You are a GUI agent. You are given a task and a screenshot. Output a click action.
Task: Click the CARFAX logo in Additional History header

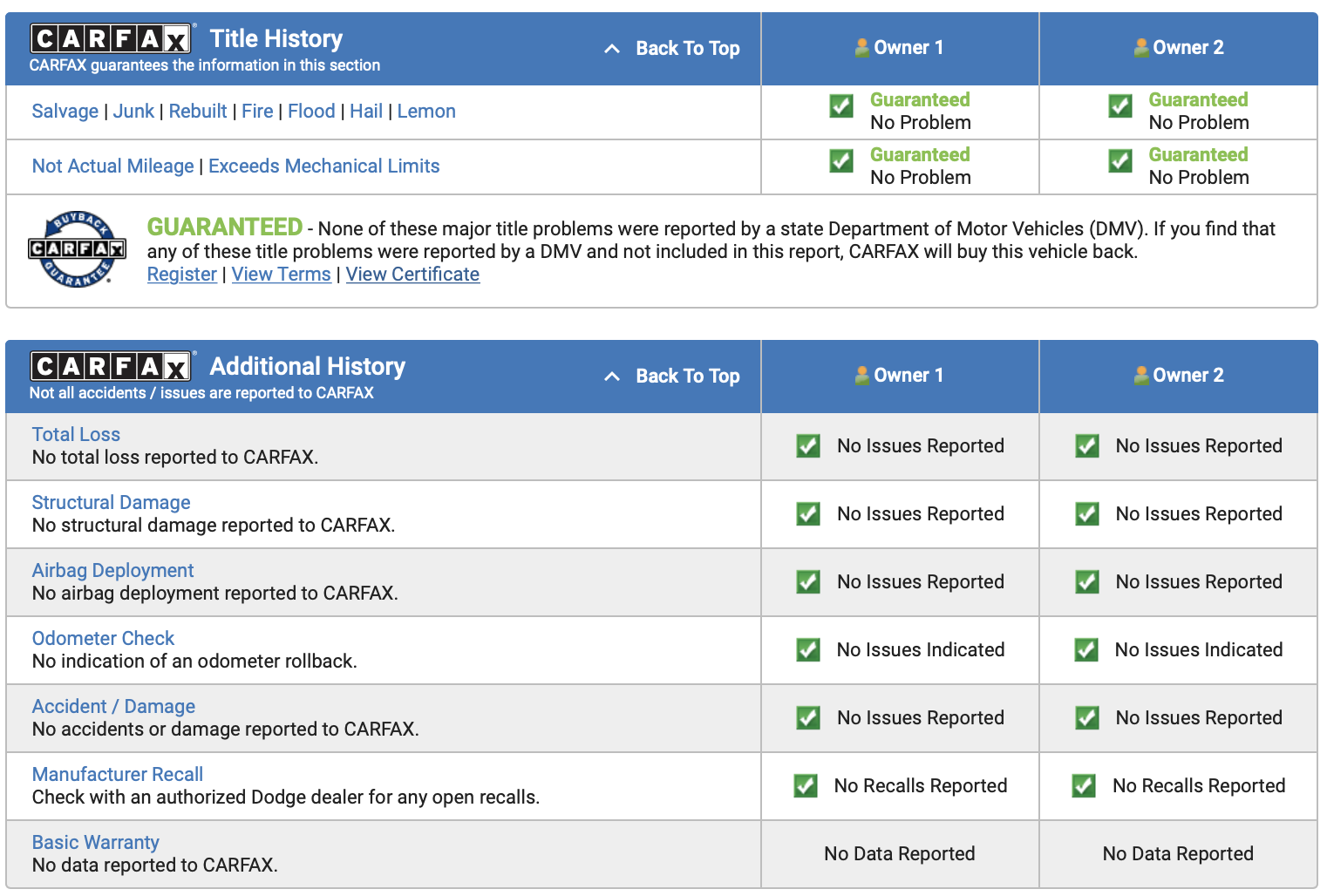pos(110,366)
